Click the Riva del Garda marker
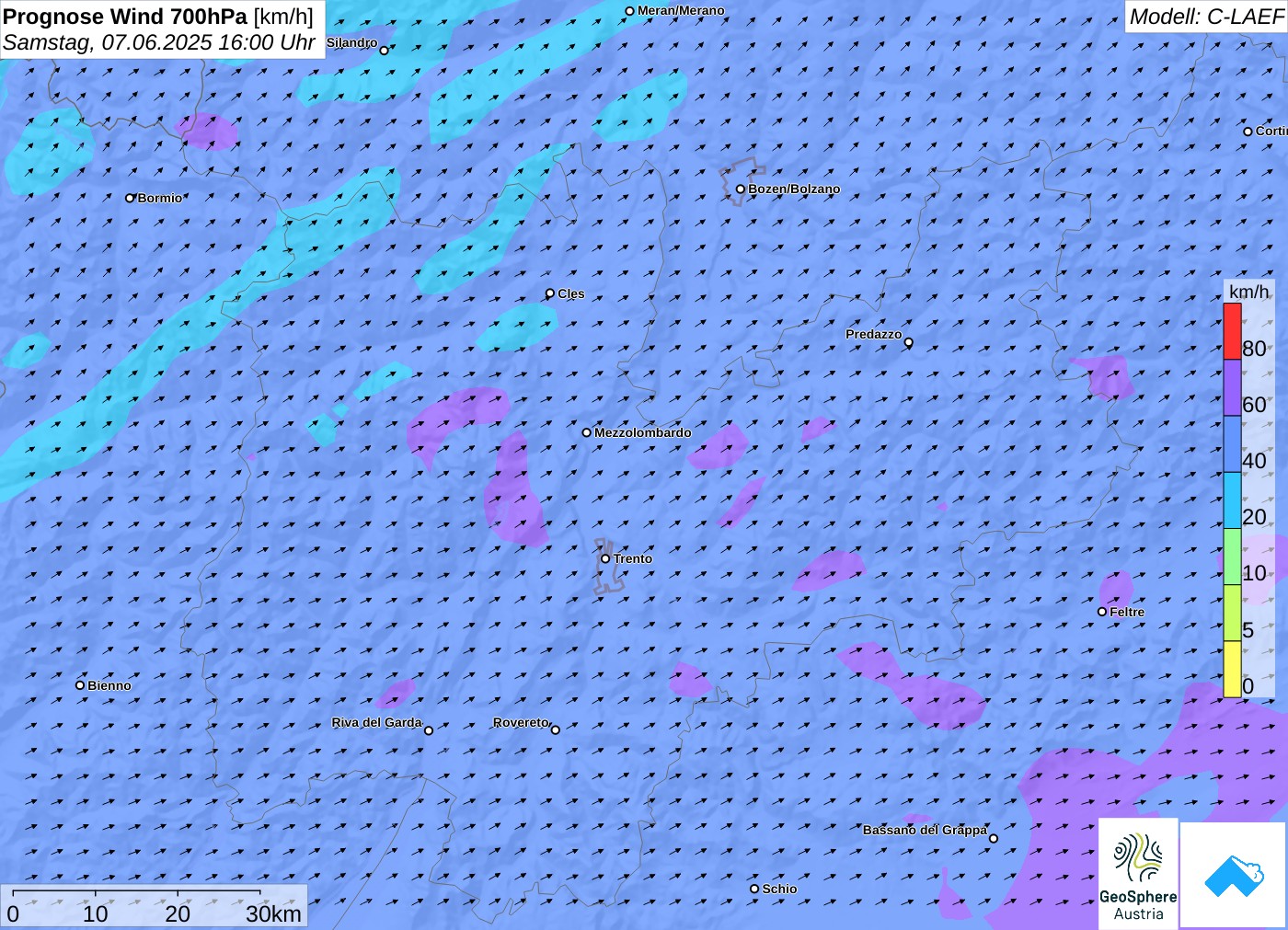The width and height of the screenshot is (1288, 930). coord(429,730)
